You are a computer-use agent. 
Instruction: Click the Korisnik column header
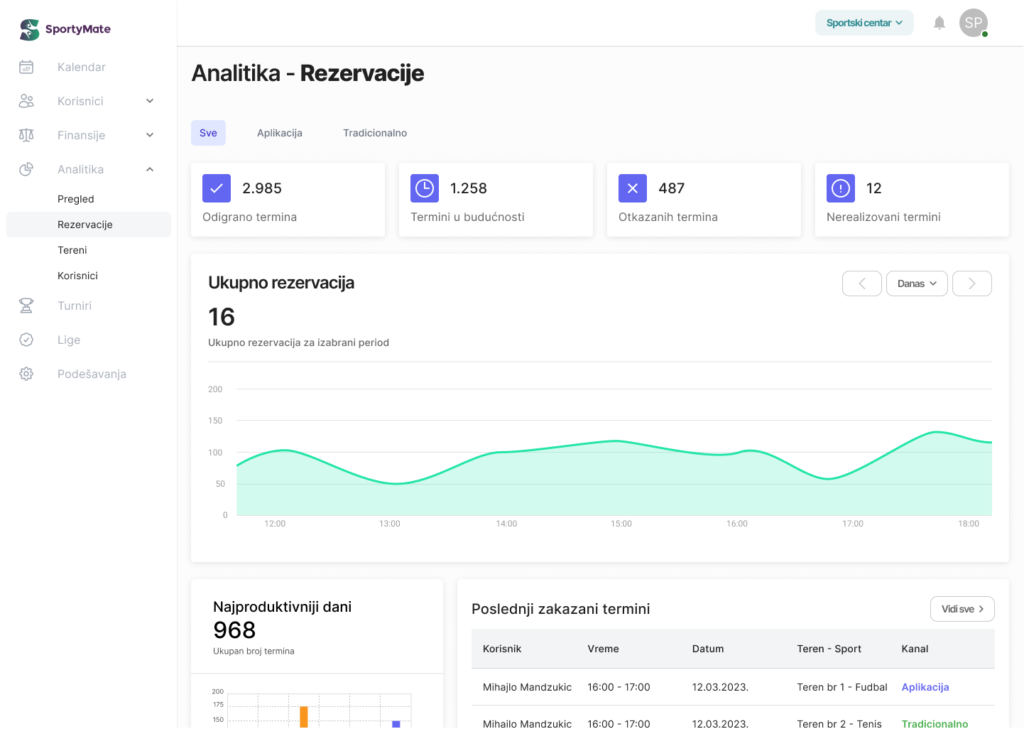502,649
